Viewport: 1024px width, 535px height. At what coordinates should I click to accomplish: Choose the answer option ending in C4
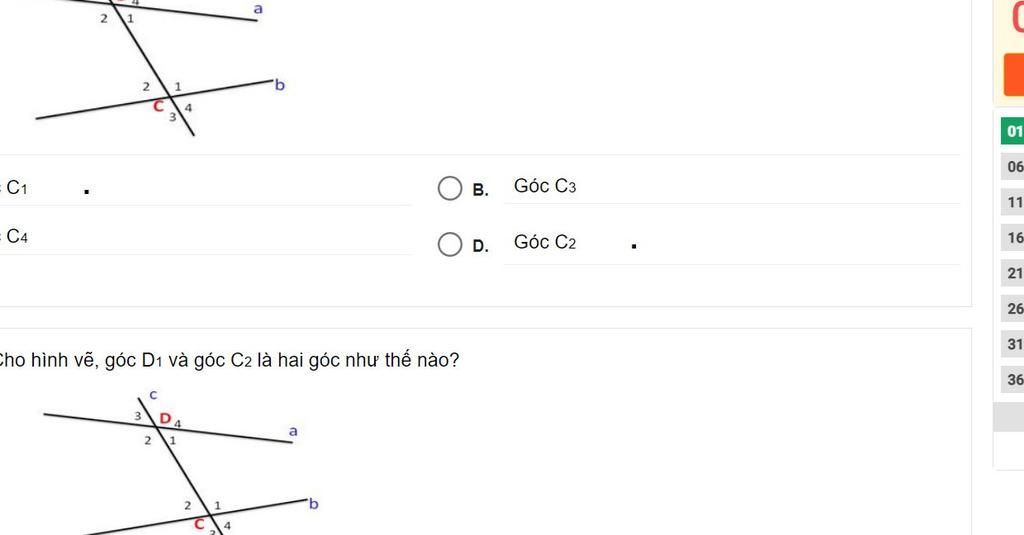pyautogui.click(x=17, y=237)
